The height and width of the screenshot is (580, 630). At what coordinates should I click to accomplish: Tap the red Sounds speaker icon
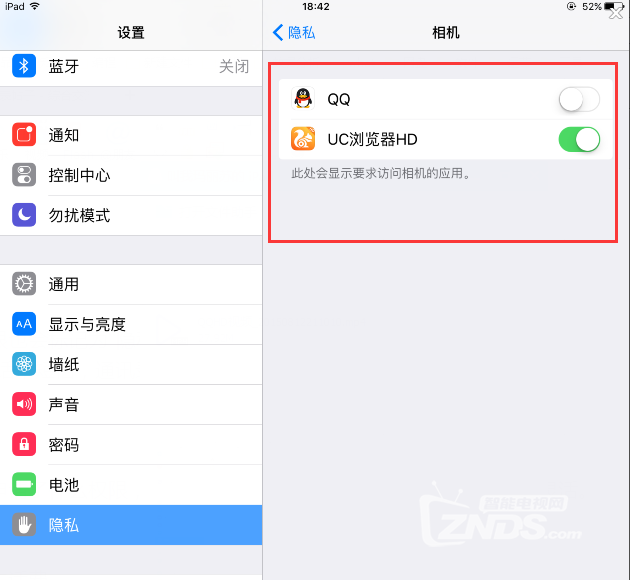[x=24, y=404]
